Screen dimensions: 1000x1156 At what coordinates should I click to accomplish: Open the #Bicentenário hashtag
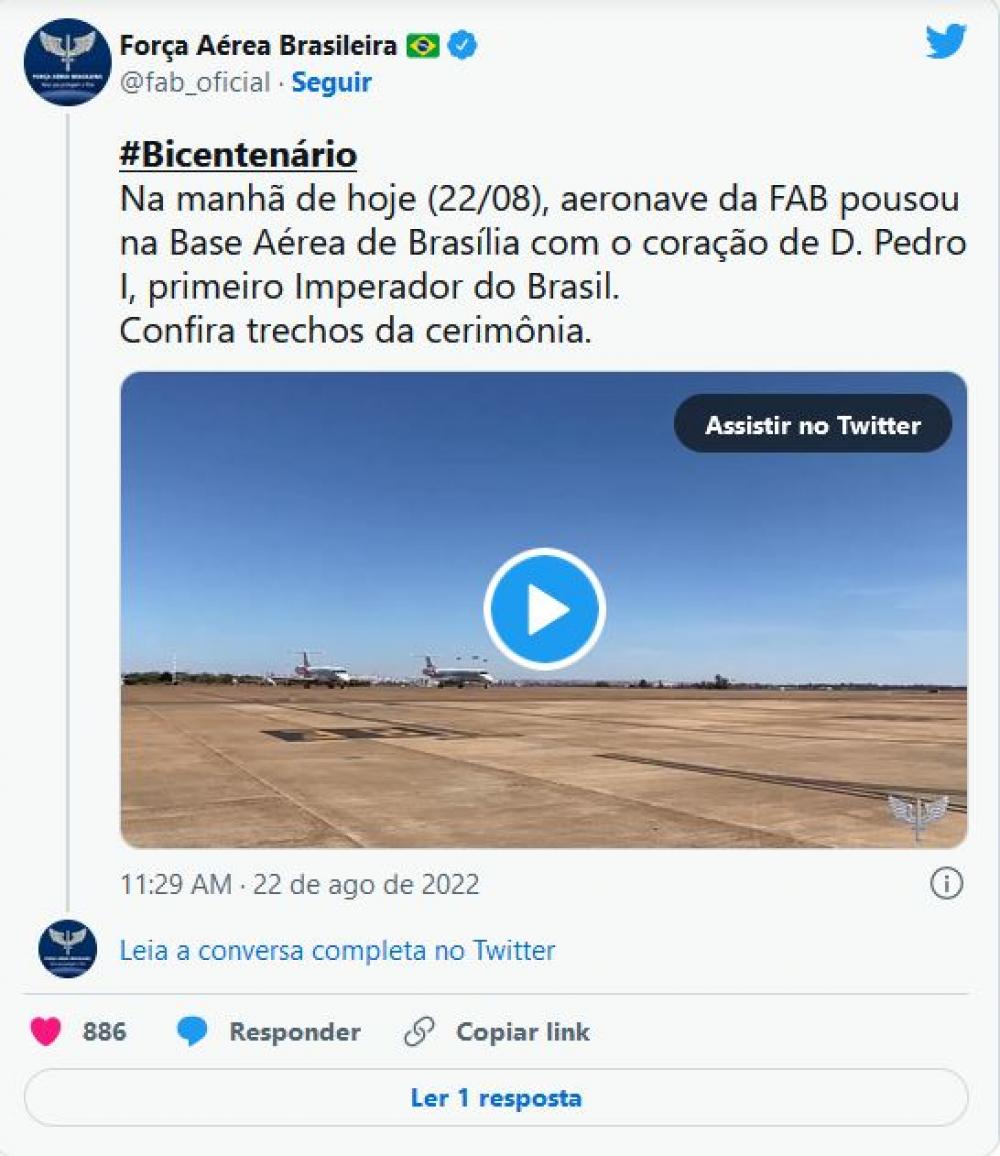coord(238,154)
